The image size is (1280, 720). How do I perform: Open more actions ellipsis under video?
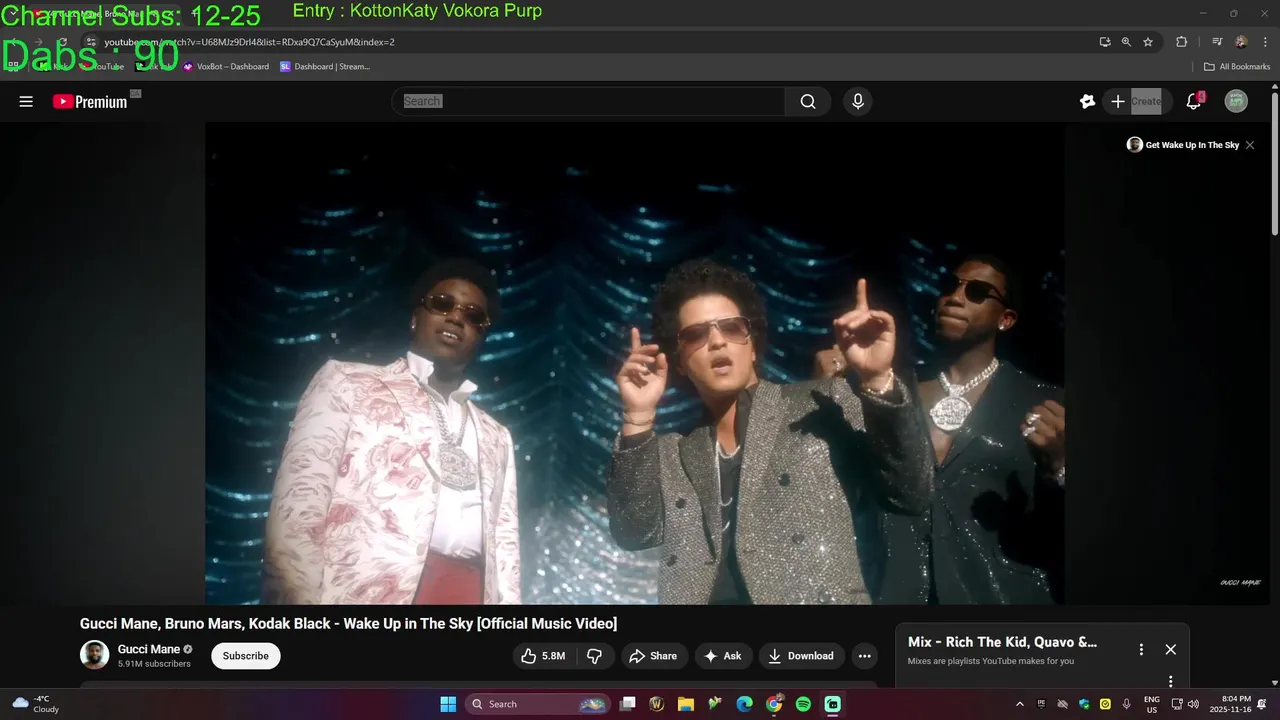tap(865, 656)
